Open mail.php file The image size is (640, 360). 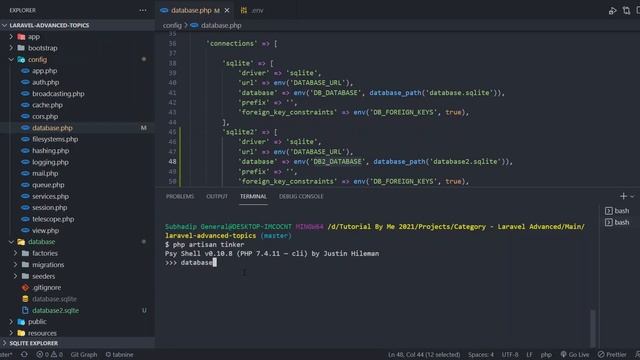tap(45, 173)
